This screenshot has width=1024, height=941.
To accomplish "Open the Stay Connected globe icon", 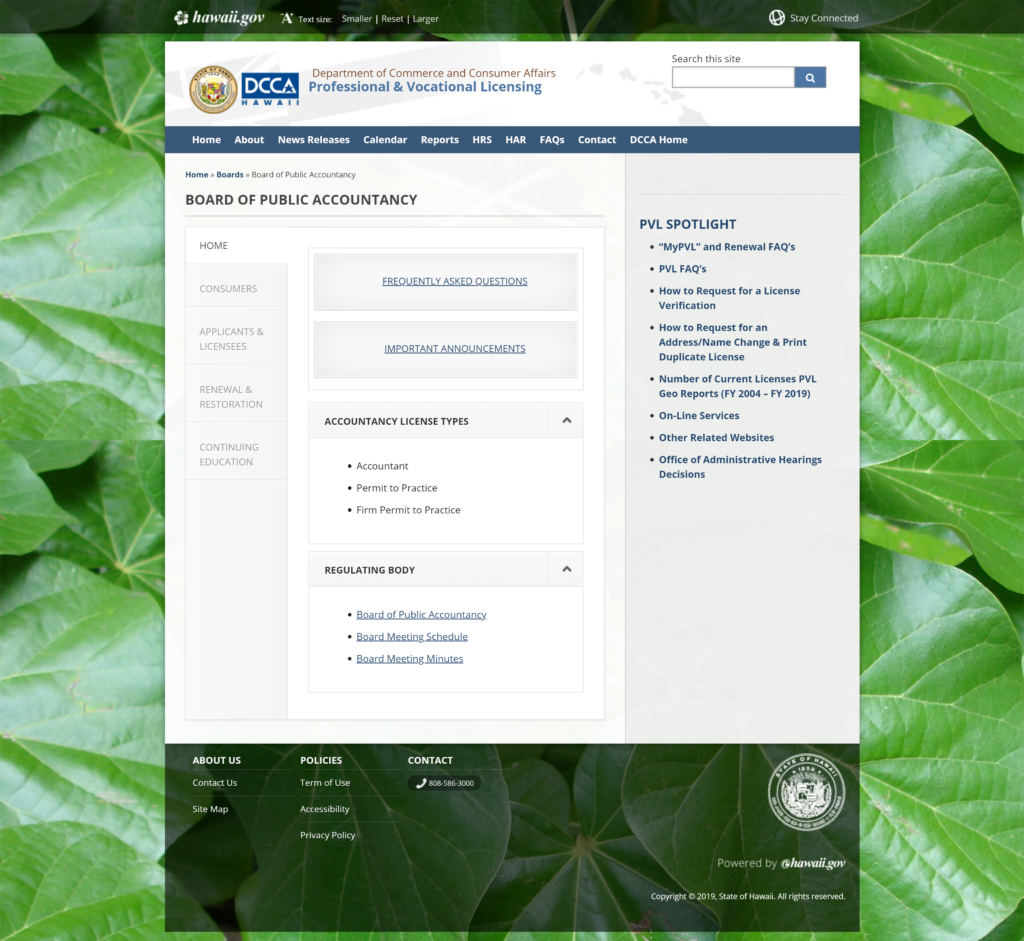I will click(x=777, y=17).
